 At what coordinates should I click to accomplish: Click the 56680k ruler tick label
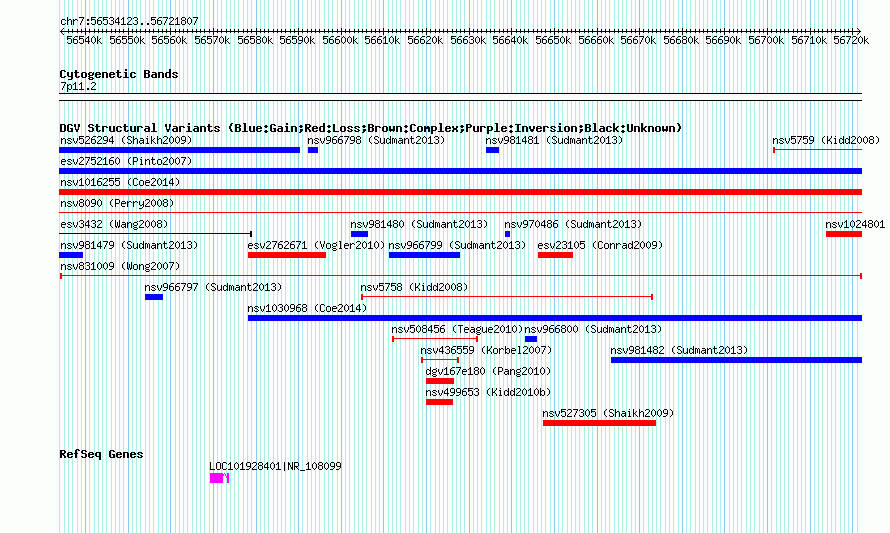click(x=681, y=40)
